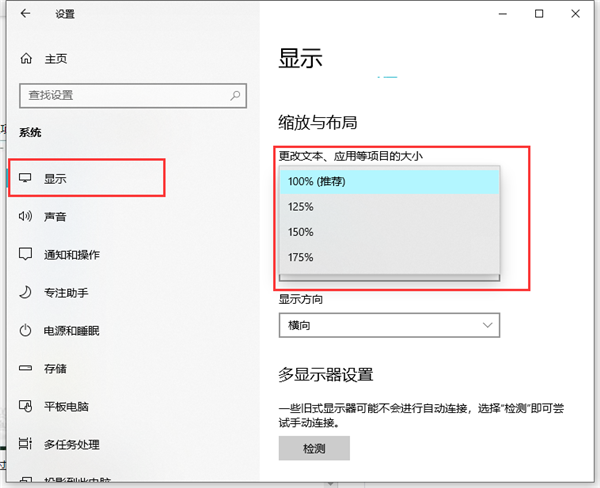Open the 多任务处理 multitasking icon

(x=26, y=444)
